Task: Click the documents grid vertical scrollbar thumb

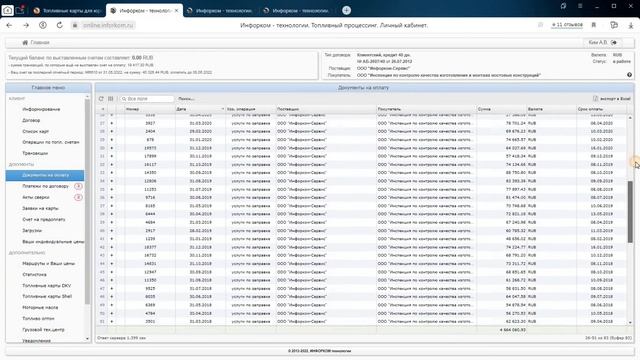Action: pos(630,211)
